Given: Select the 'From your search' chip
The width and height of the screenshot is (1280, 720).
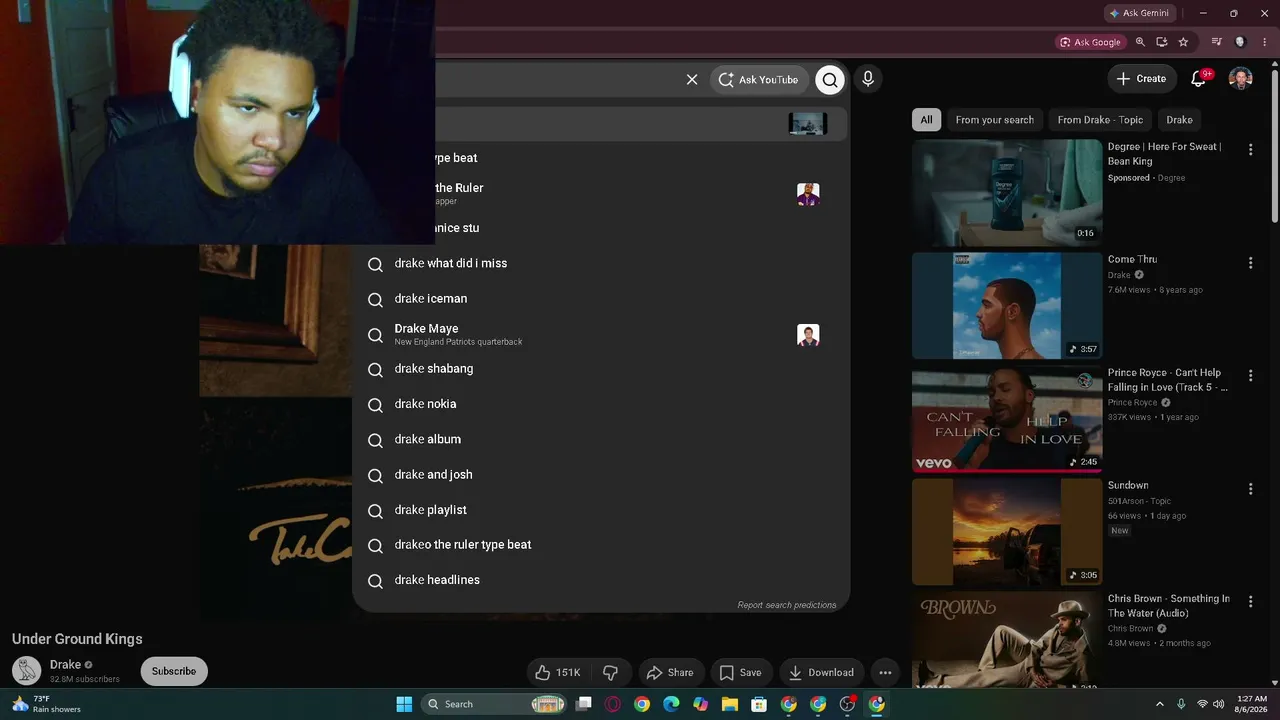Looking at the screenshot, I should click(995, 120).
